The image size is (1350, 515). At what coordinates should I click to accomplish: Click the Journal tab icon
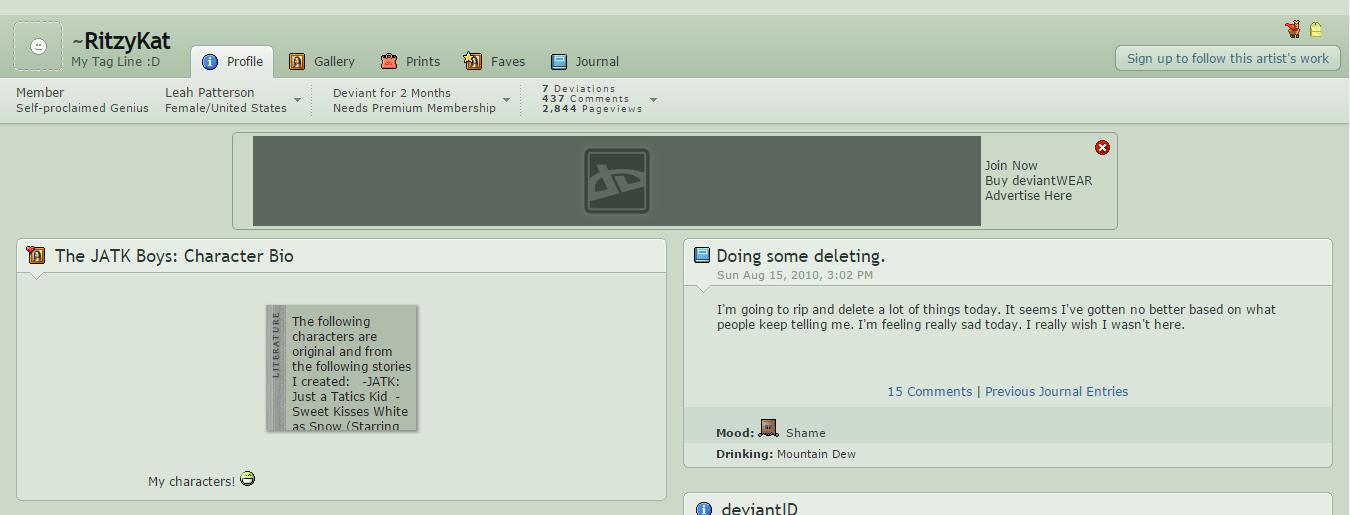(x=559, y=62)
